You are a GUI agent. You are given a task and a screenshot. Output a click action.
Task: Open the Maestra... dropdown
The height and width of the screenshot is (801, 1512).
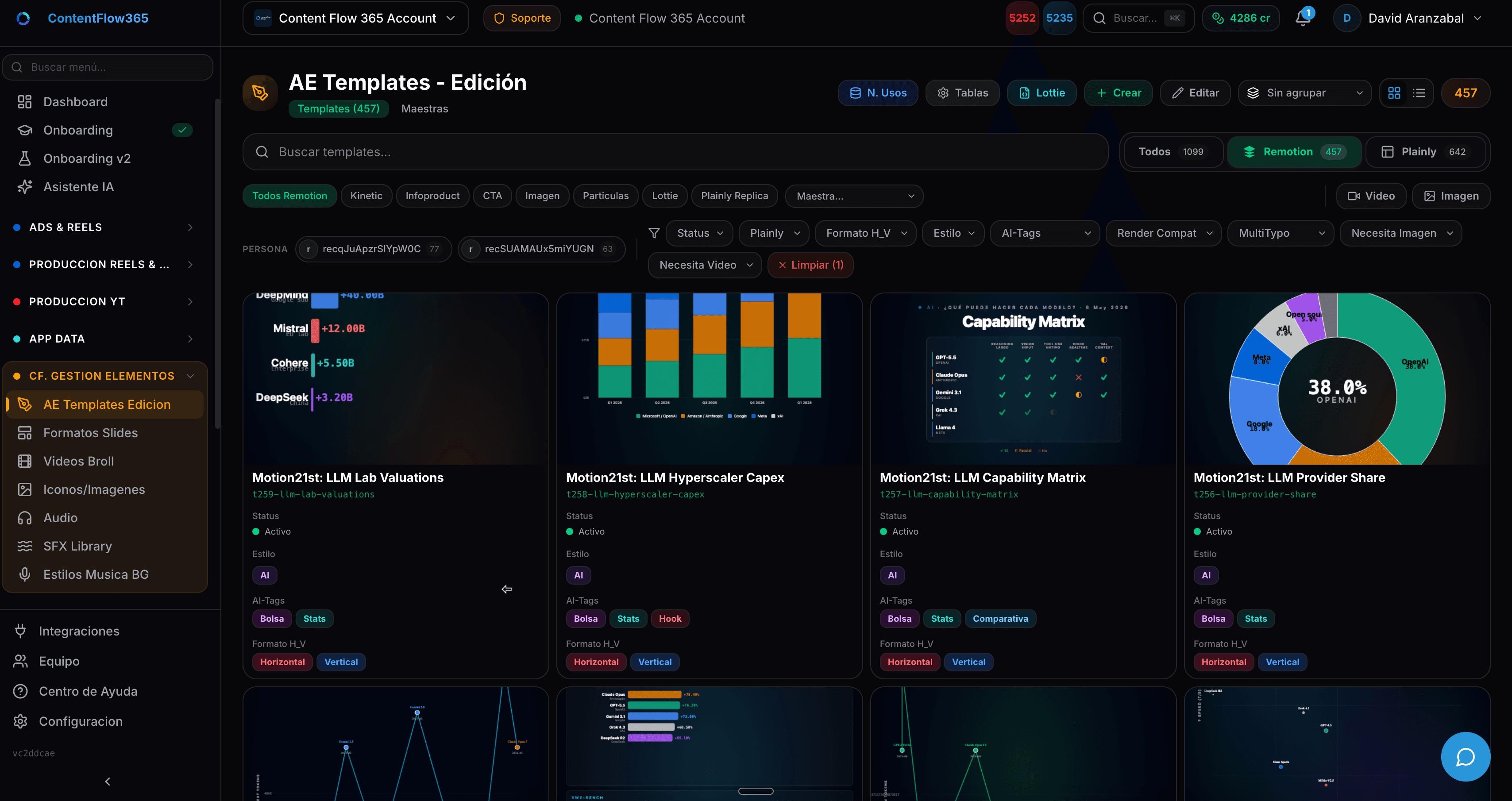(854, 196)
